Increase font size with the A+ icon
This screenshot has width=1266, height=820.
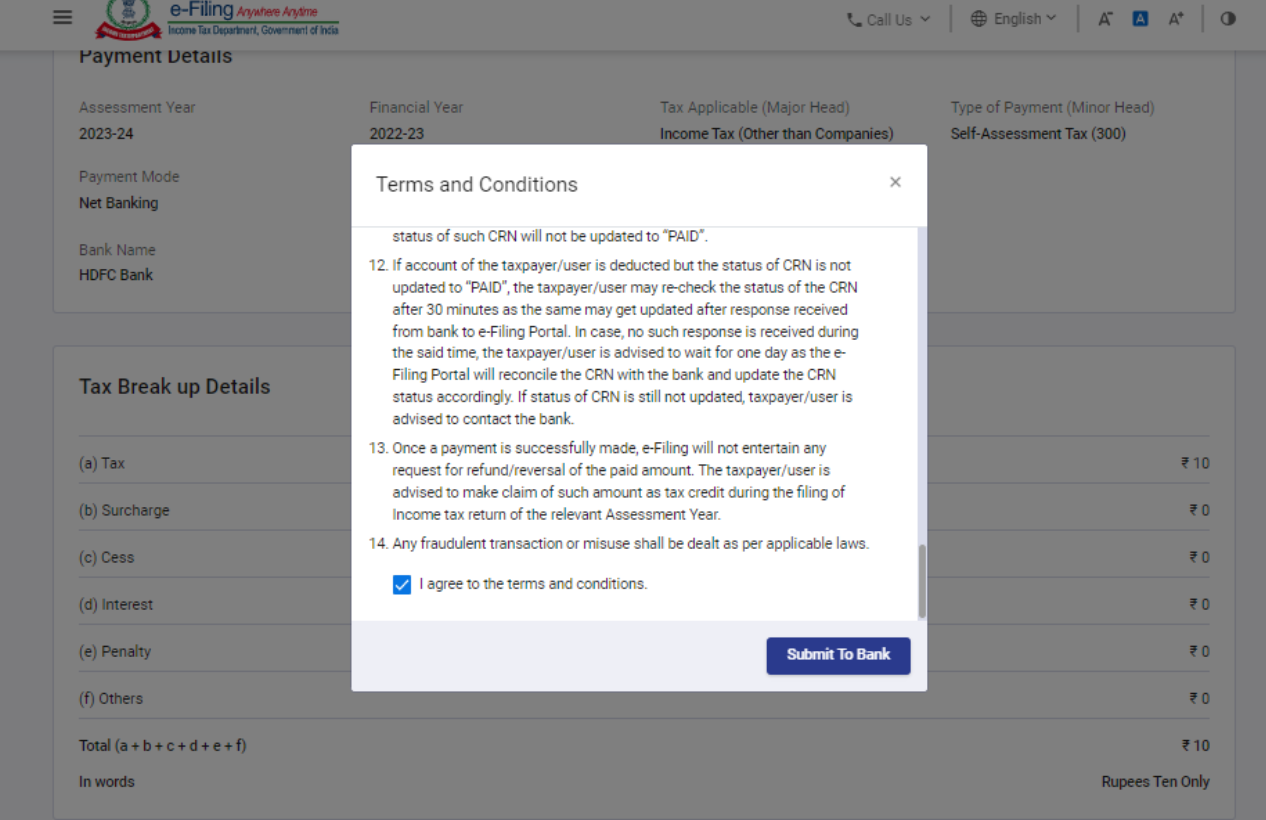pos(1176,19)
